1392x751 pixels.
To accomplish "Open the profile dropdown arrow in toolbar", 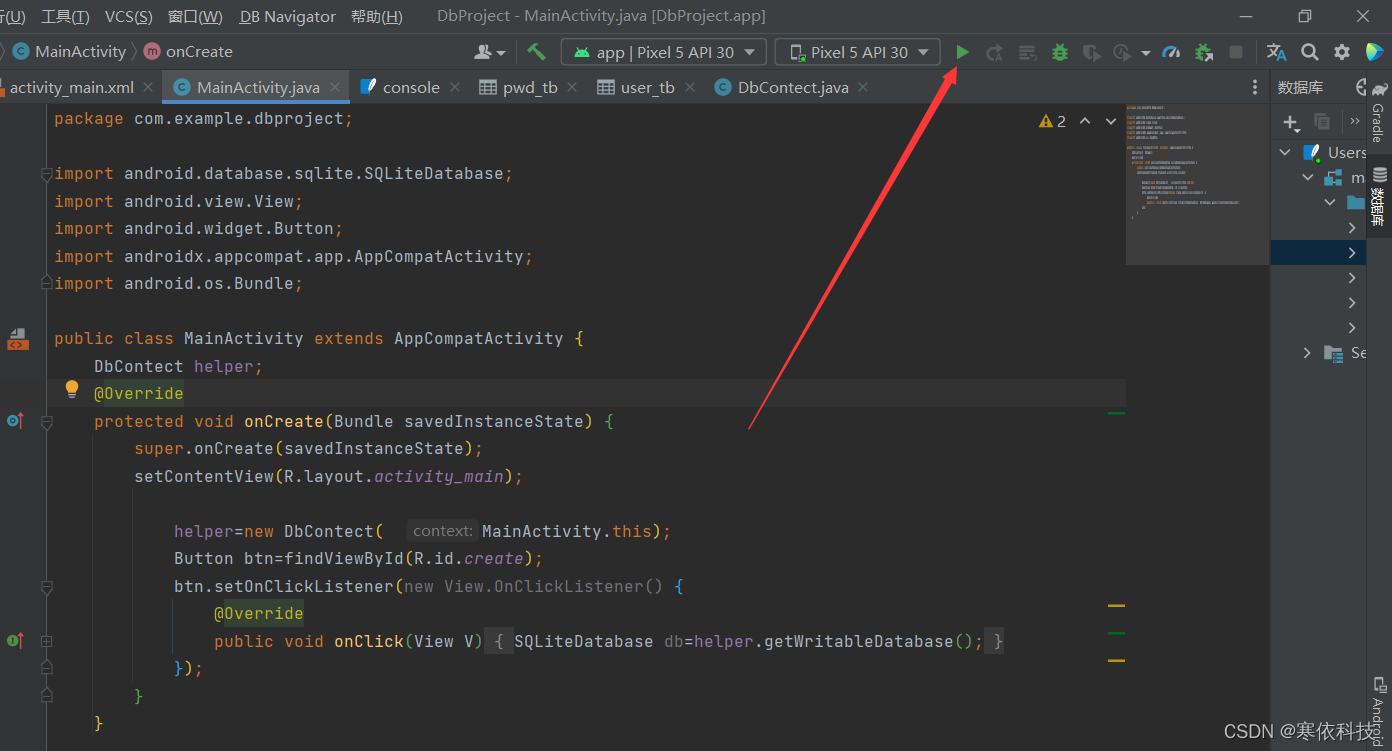I will [1146, 53].
